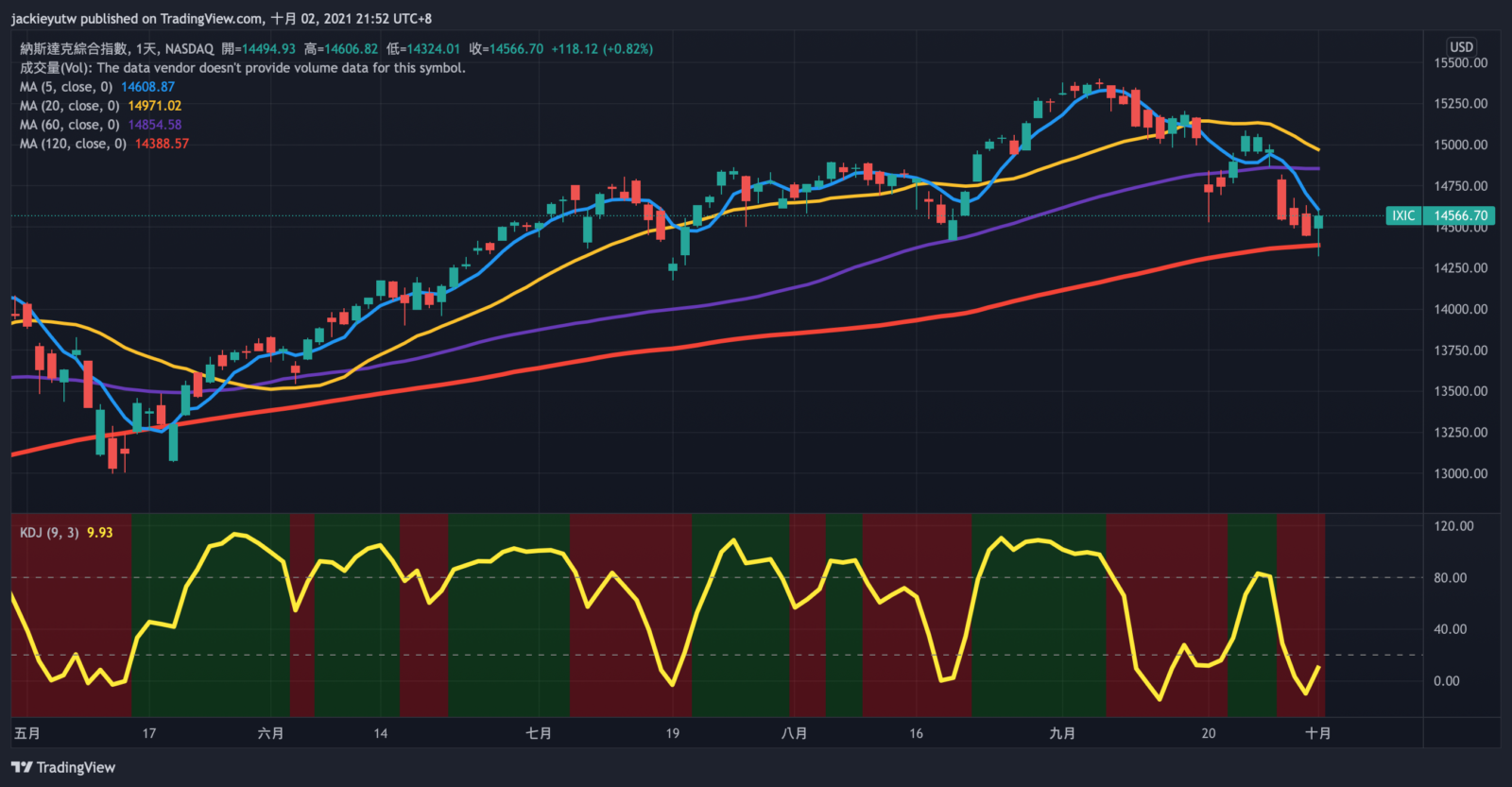Click the TradingView logo icon
Viewport: 1512px width, 787px height.
pyautogui.click(x=21, y=767)
